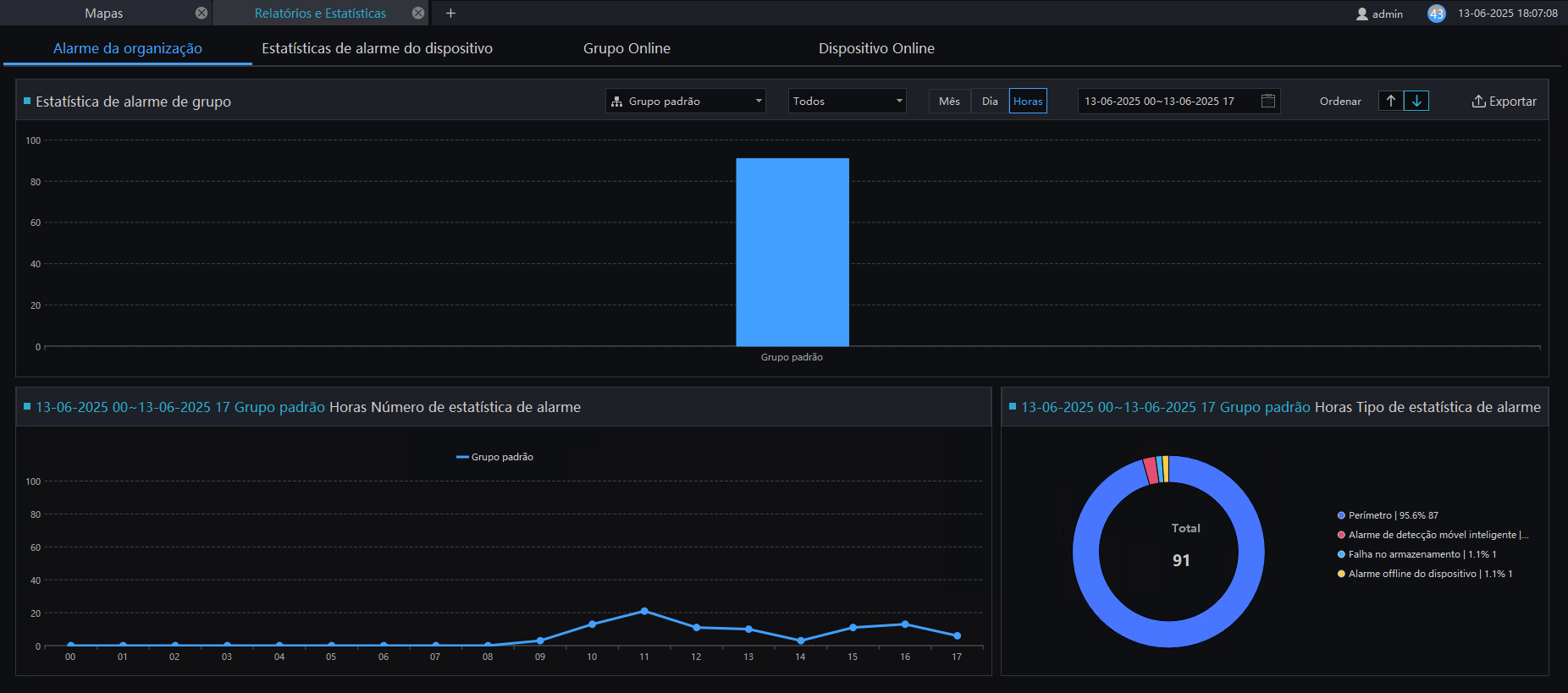This screenshot has width=1568, height=693.
Task: Toggle Perímetro legend color in donut chart
Action: click(x=1341, y=515)
